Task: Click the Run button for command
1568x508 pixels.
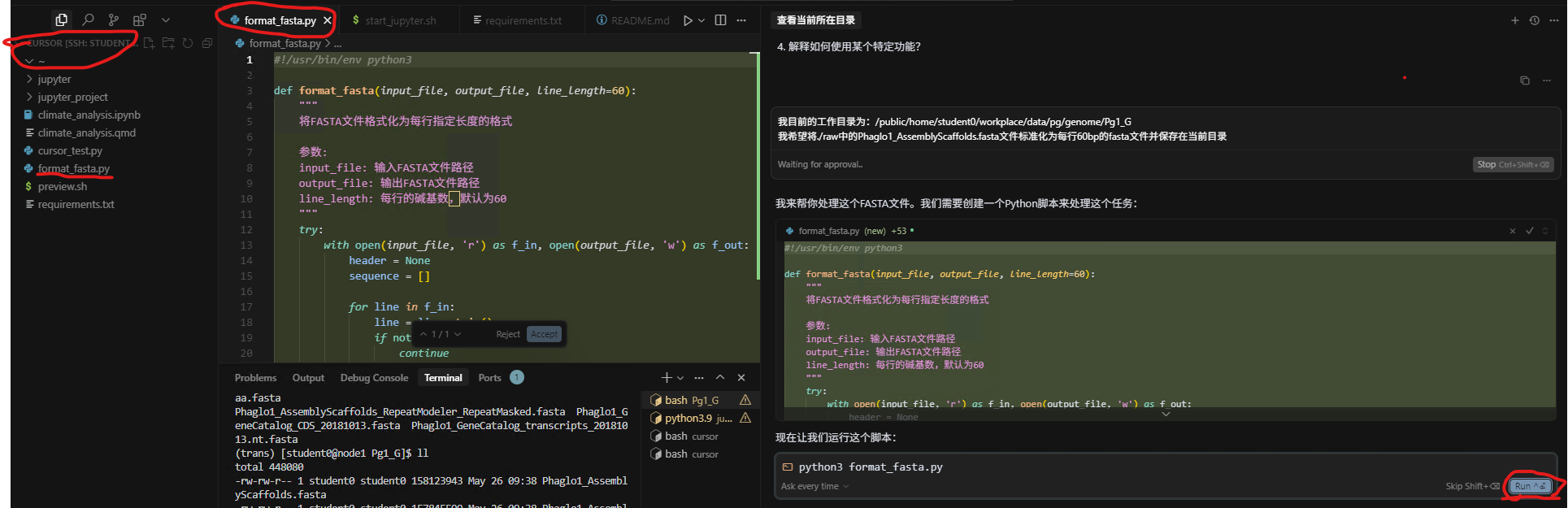Action: [1529, 486]
